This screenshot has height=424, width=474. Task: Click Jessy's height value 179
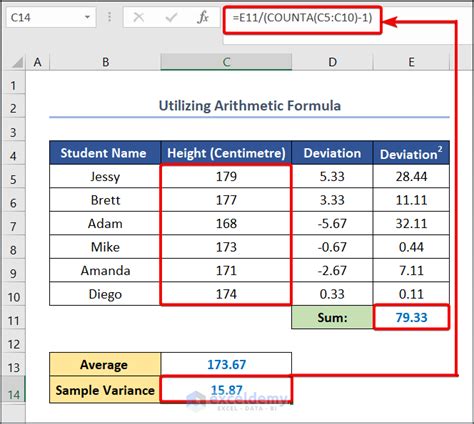coord(226,176)
